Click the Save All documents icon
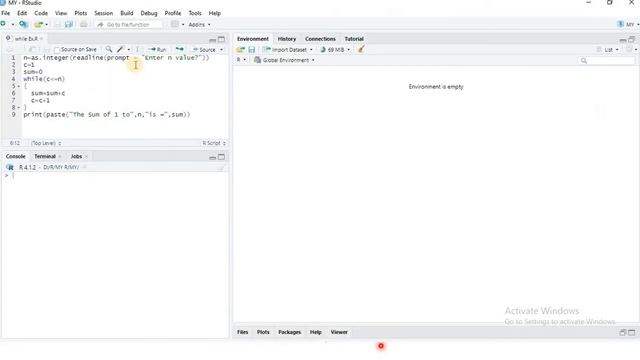 [69, 24]
